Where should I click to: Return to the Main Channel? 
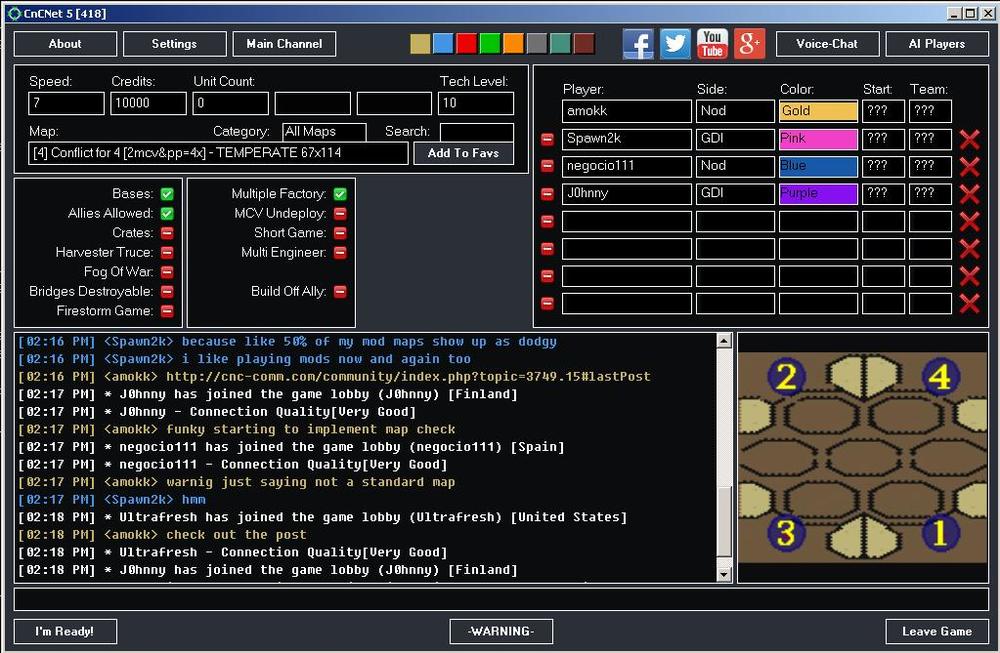[284, 44]
